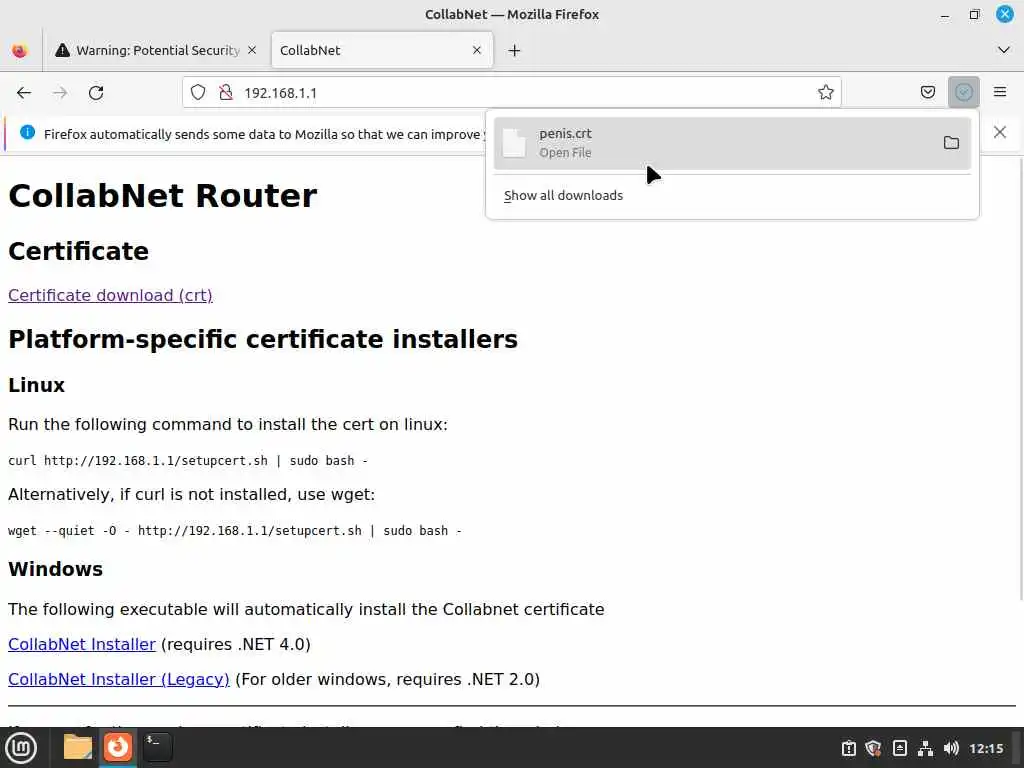Click the info icon in notification bar
Screen dimensions: 1024x768
click(x=27, y=133)
